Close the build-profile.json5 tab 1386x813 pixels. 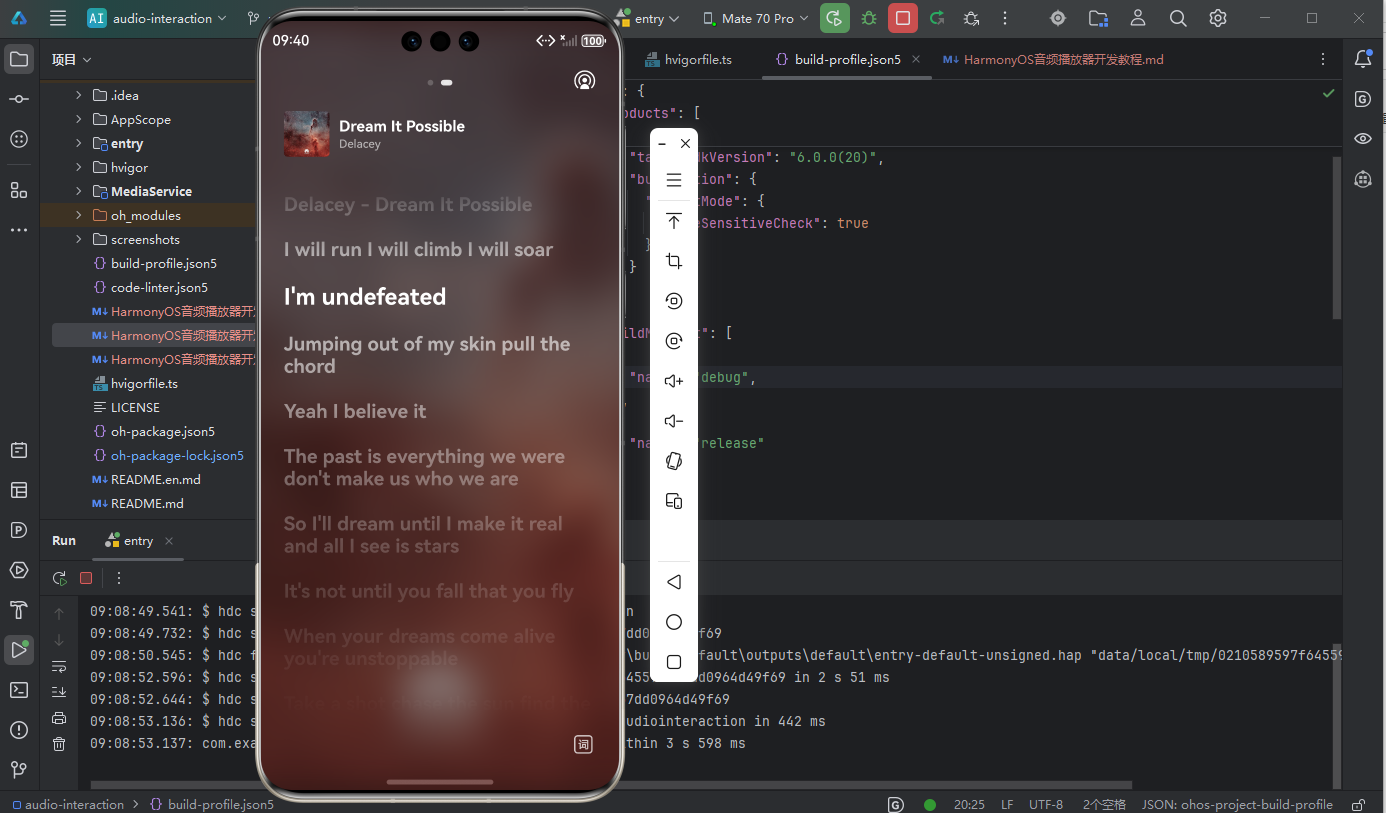(916, 59)
